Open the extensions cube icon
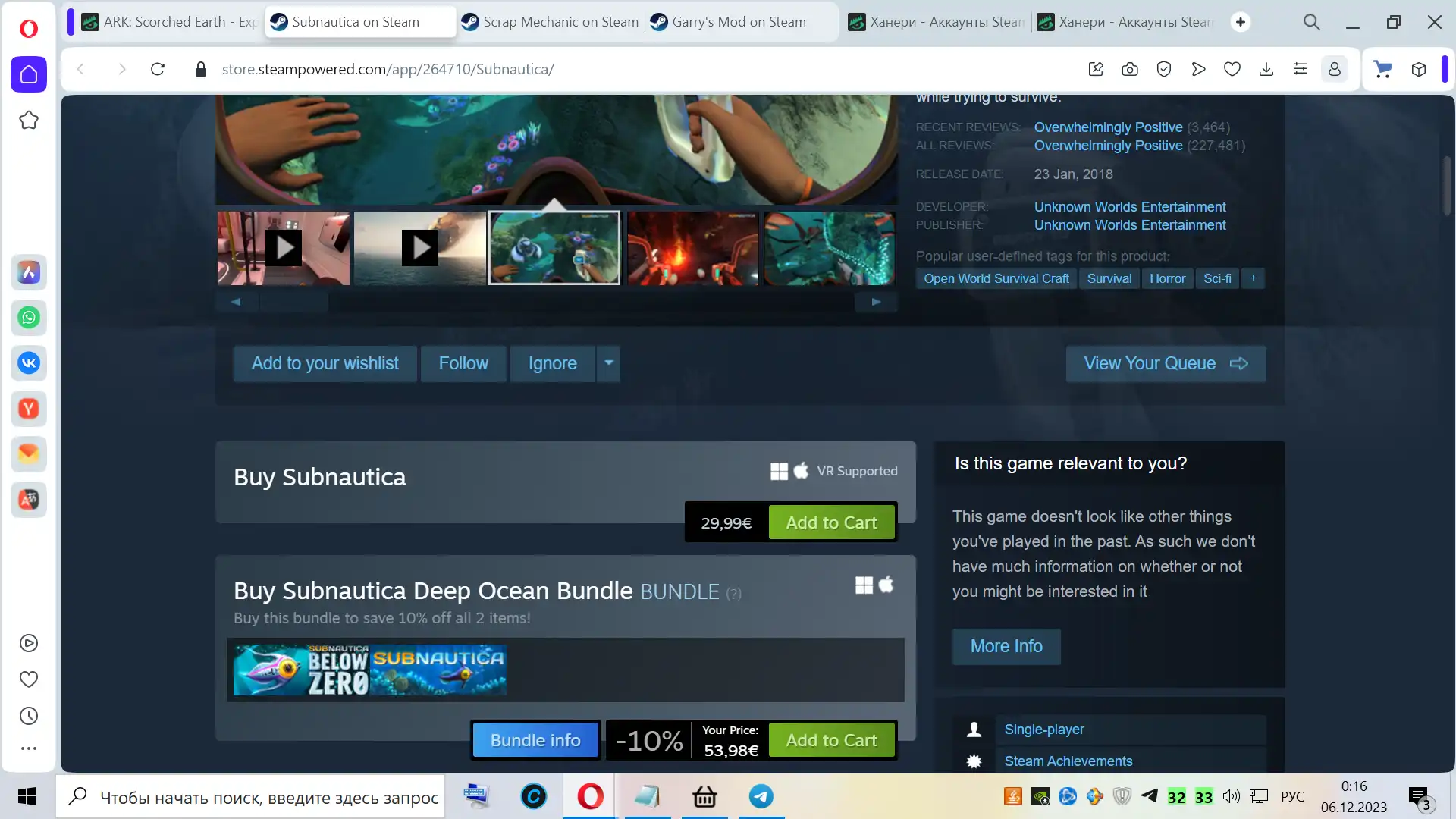The width and height of the screenshot is (1456, 819). pyautogui.click(x=1419, y=69)
